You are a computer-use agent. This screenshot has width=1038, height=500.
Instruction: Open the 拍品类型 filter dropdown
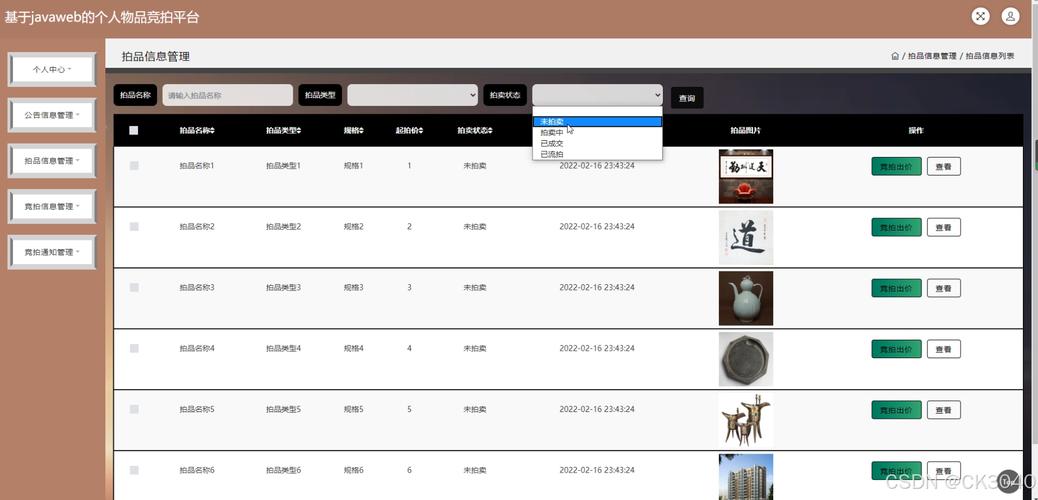point(412,95)
